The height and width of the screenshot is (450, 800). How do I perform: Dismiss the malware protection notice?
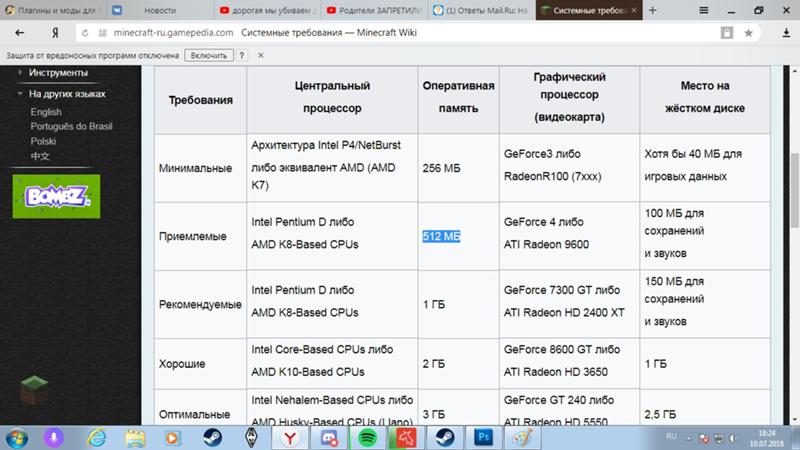click(261, 55)
